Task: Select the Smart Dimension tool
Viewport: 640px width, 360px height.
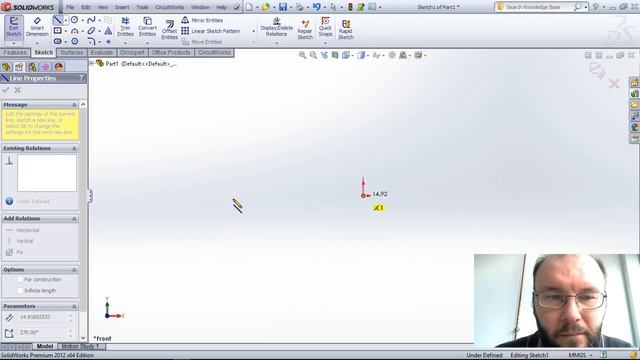Action: point(37,27)
